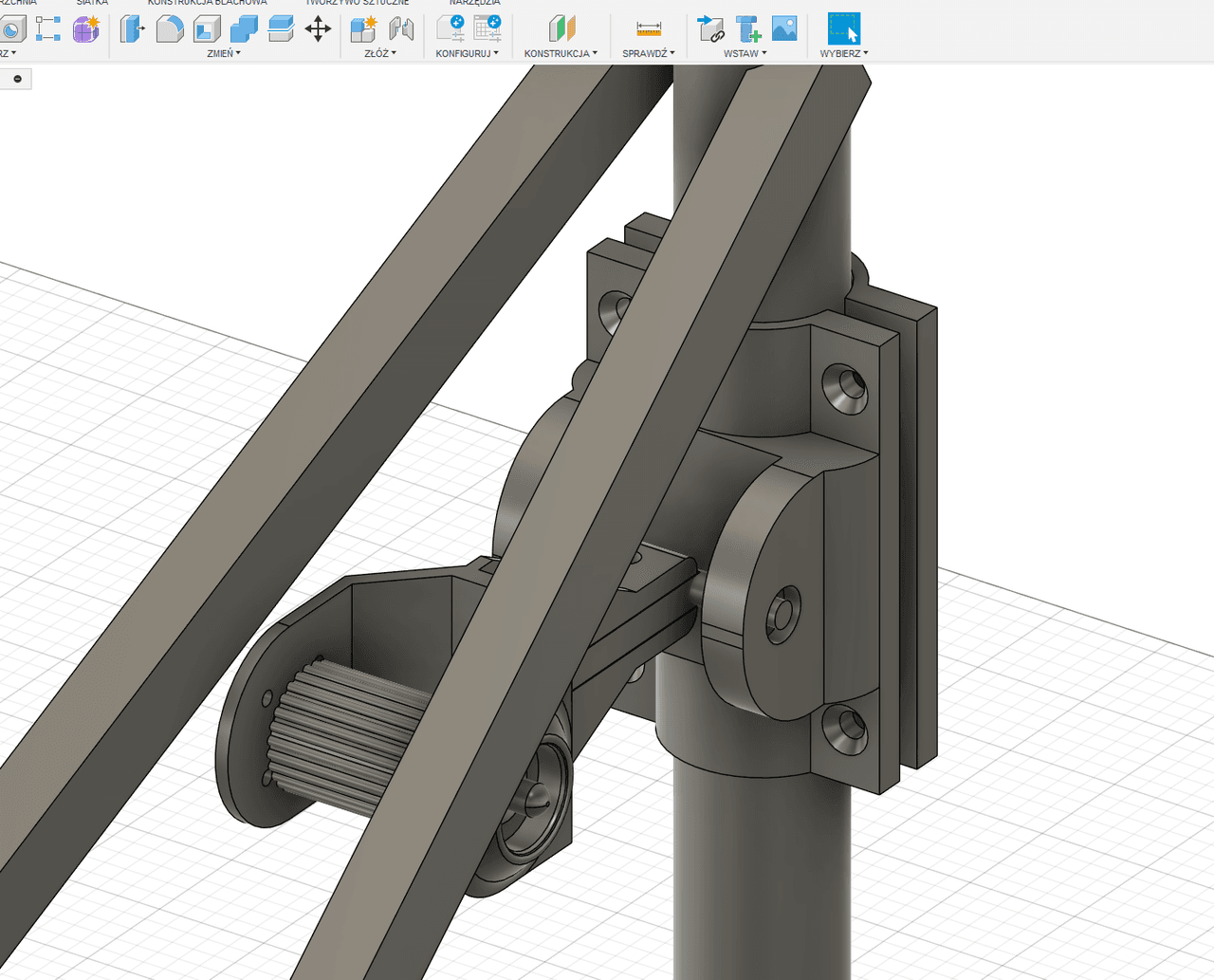The image size is (1214, 980).
Task: Open the Joint tool
Action: pyautogui.click(x=401, y=29)
